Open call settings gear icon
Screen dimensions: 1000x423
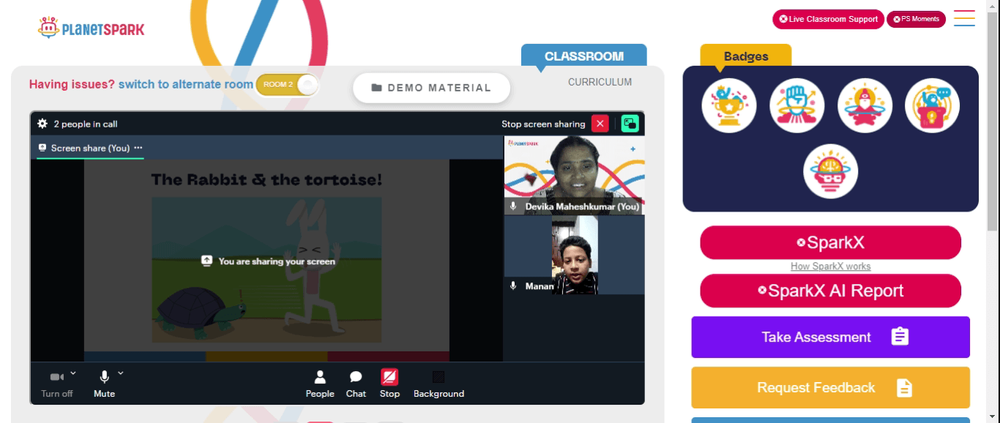click(43, 124)
